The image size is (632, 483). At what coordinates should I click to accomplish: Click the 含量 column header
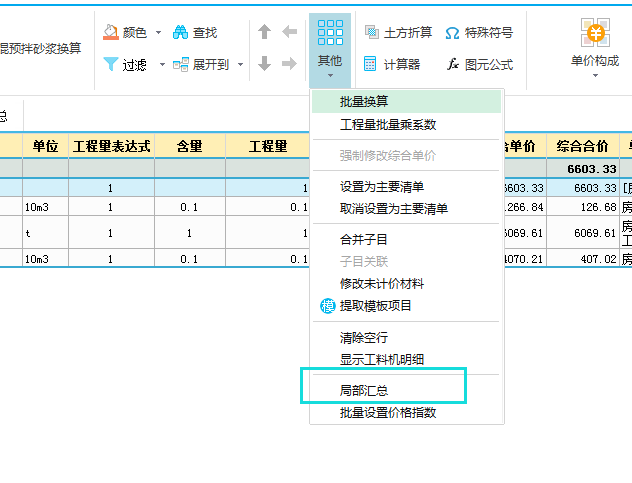click(190, 146)
